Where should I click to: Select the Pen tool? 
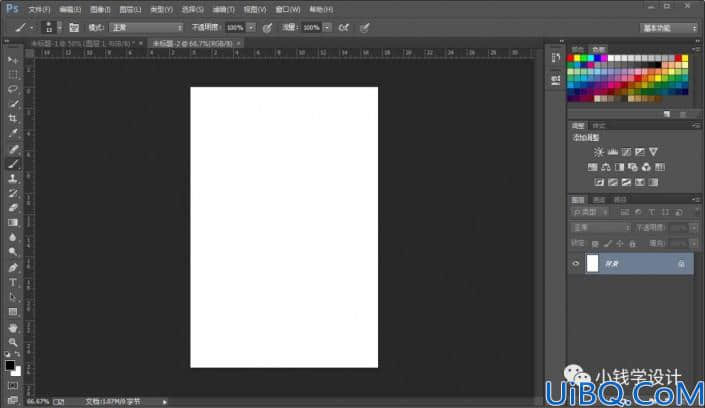pyautogui.click(x=13, y=268)
